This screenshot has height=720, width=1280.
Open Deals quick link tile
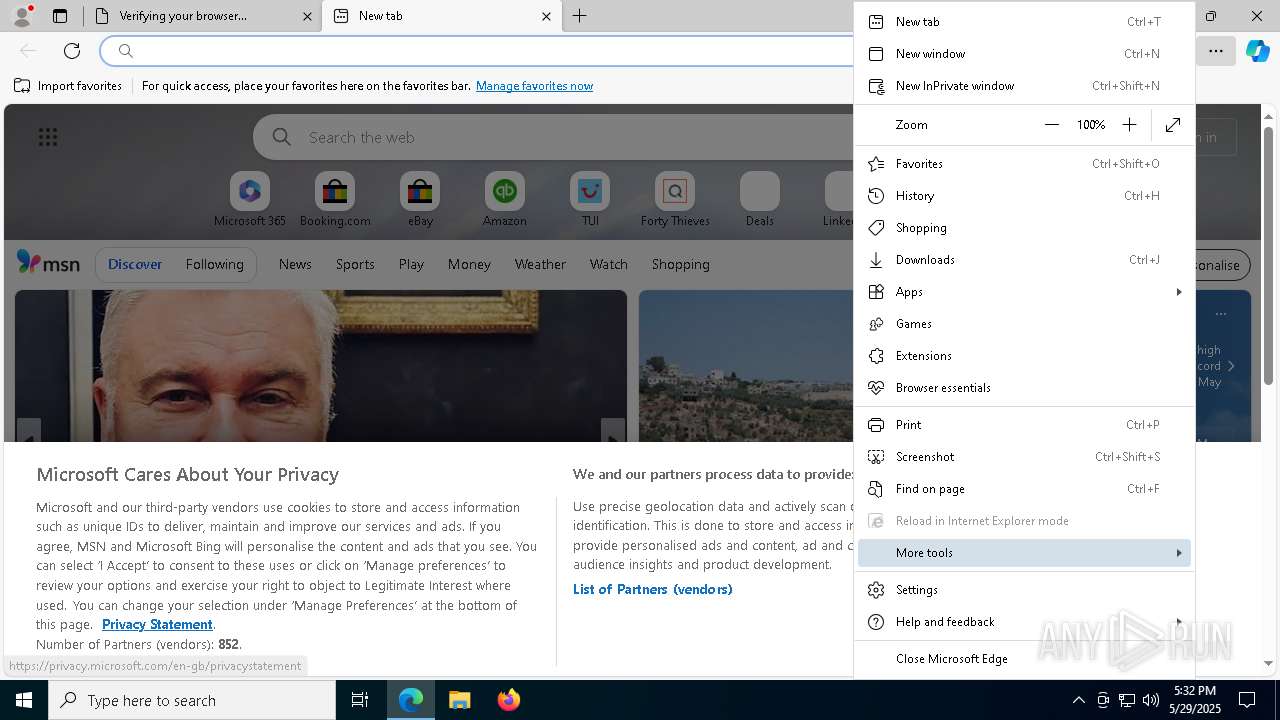pos(760,199)
